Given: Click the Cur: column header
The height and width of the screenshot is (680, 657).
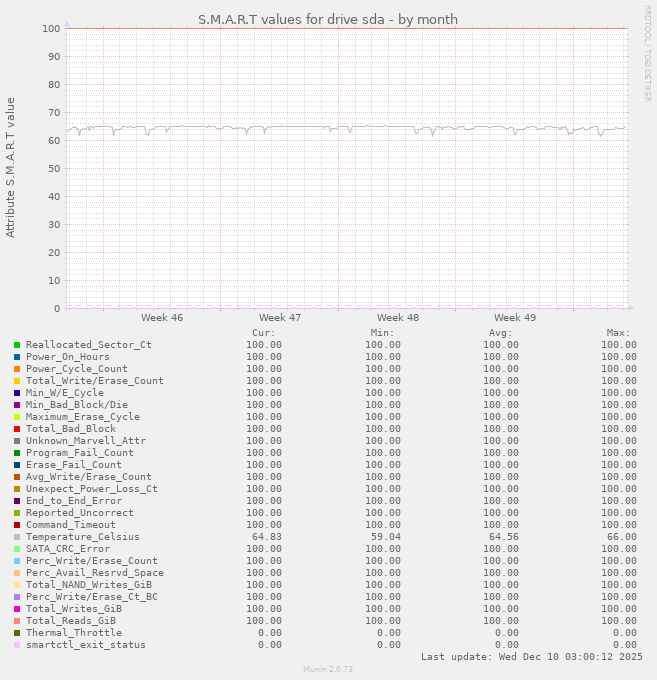Looking at the screenshot, I should (263, 333).
